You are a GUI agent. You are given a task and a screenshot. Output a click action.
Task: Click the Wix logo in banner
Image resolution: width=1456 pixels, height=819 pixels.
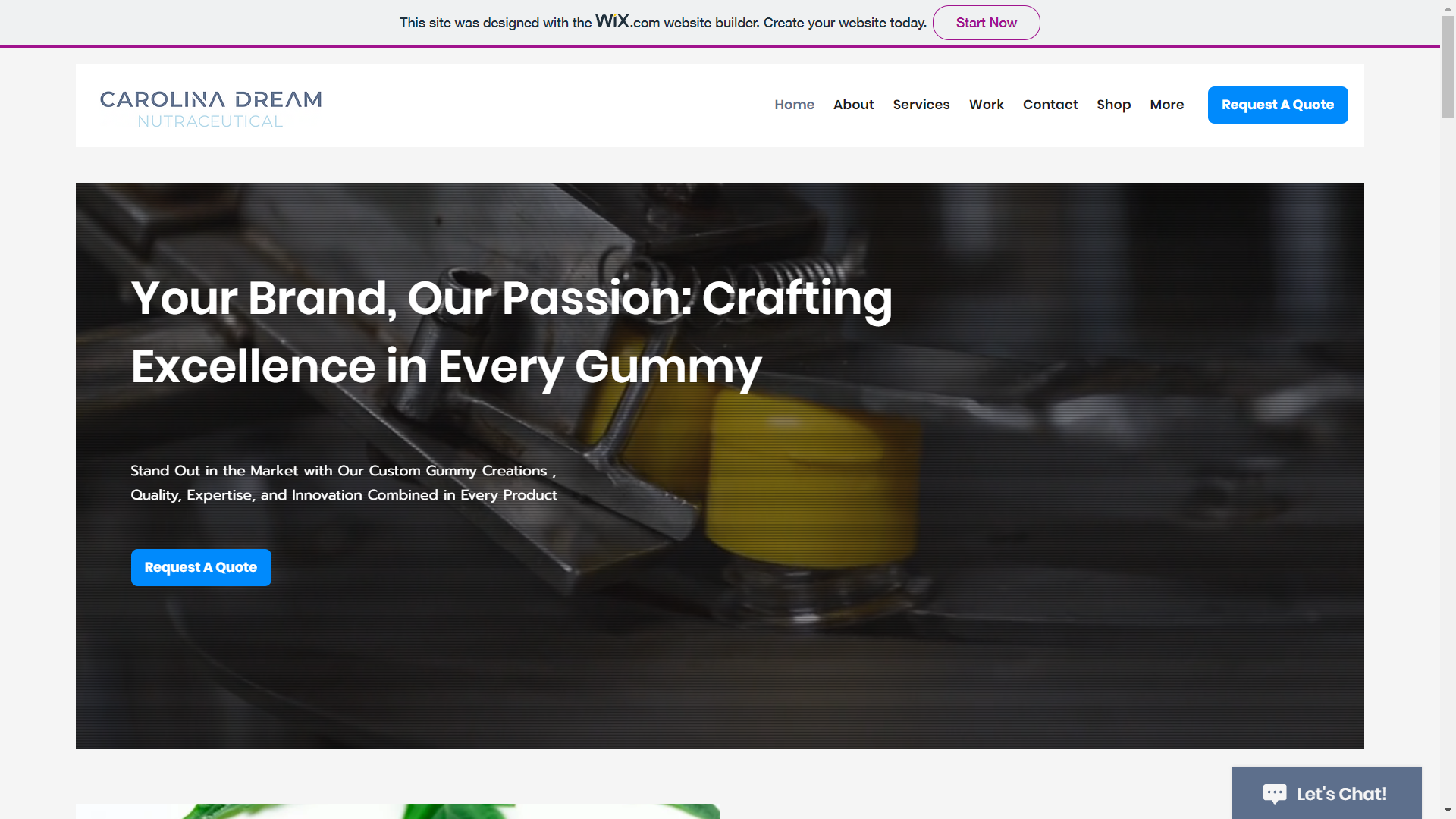[612, 20]
